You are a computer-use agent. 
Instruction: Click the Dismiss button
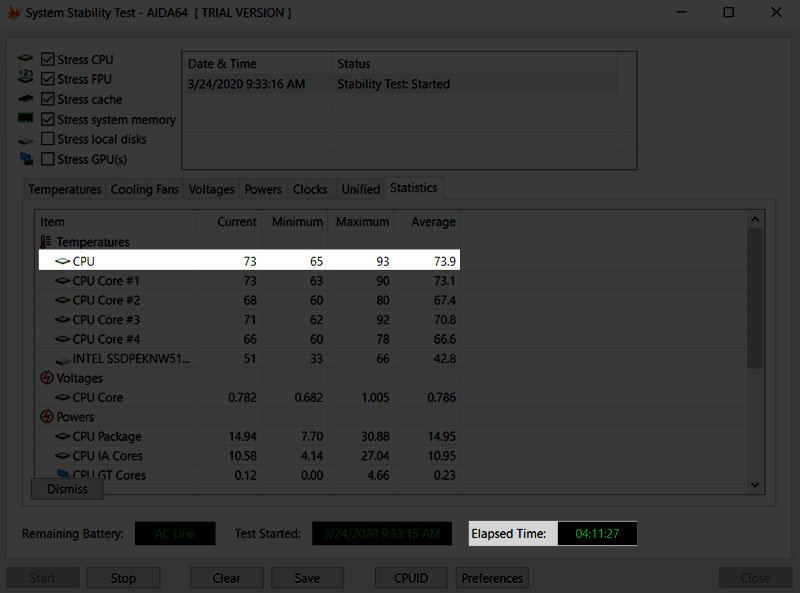67,489
